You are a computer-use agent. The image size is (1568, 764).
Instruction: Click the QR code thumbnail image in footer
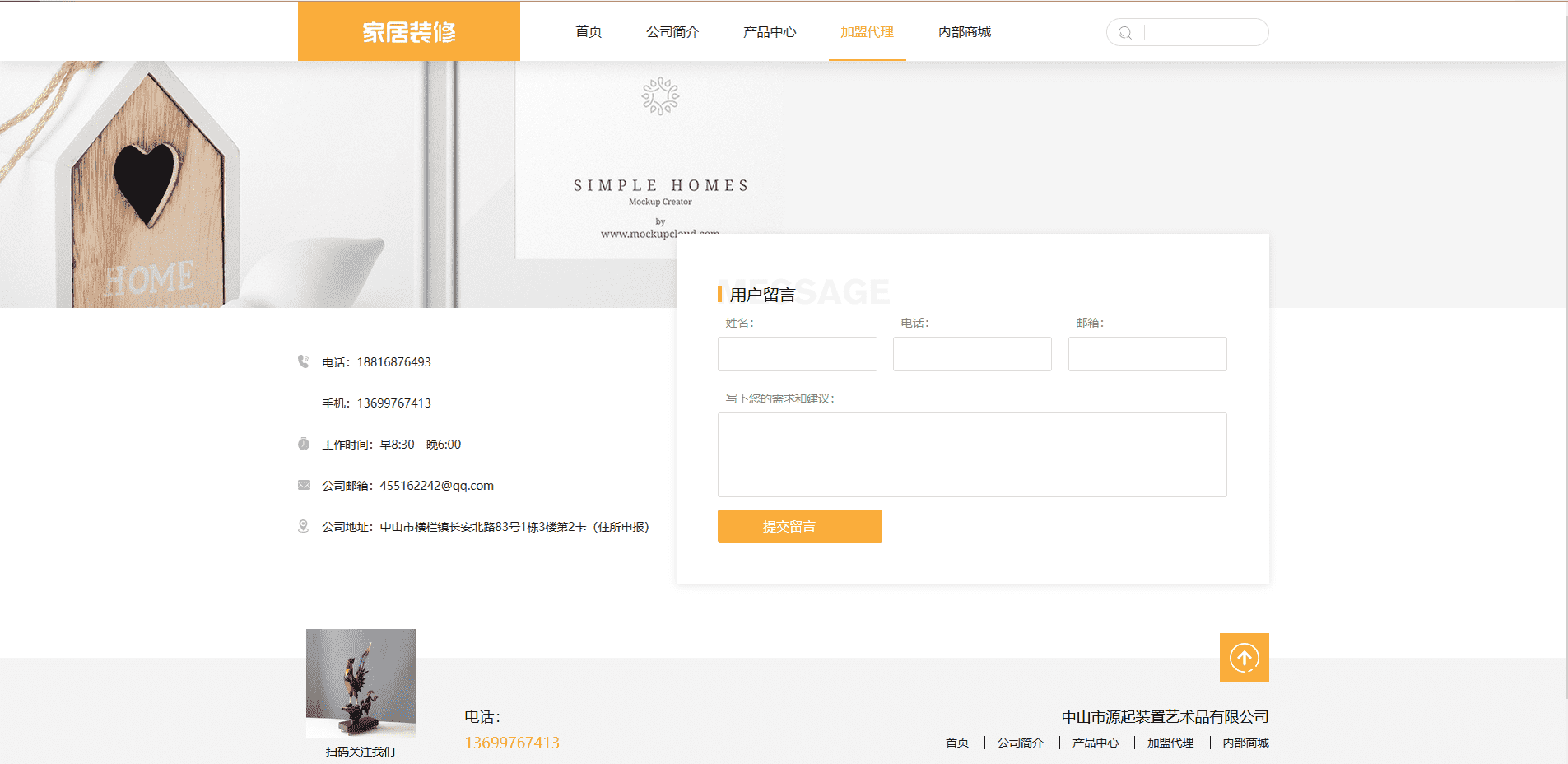click(361, 683)
